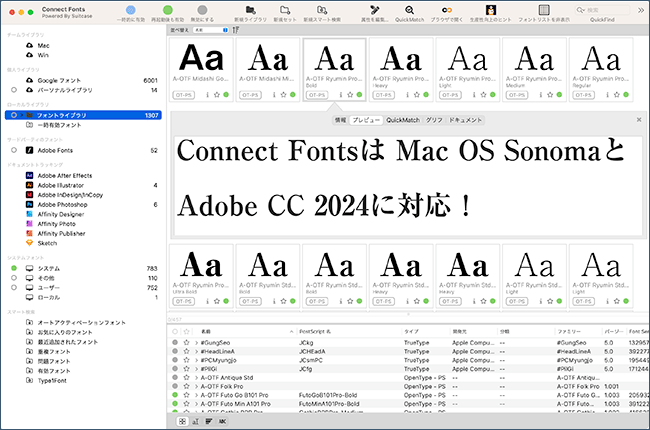Screen dimensions: 650x430
Task: Toggle the sort order icon beside the sort dropdown
Action: [236, 30]
